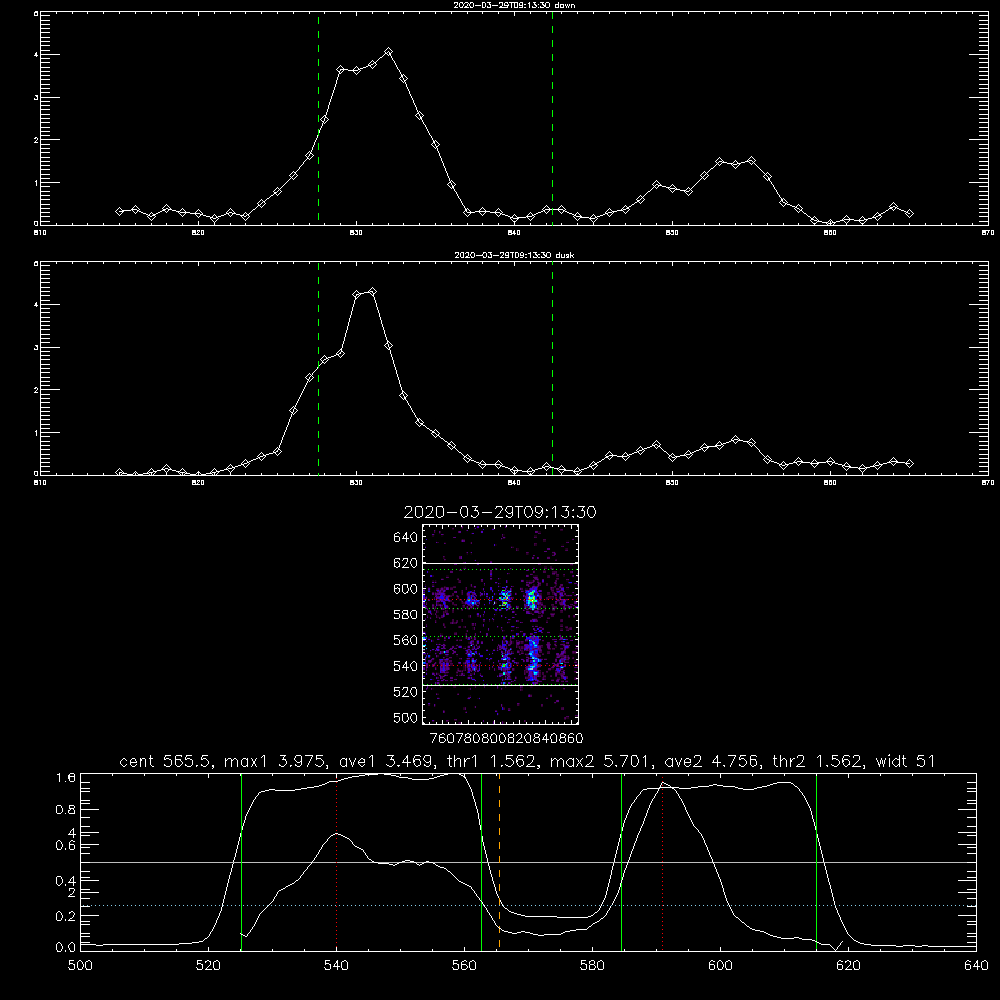Click the large timestamp title above the heat map
Image resolution: width=1000 pixels, height=1000 pixels.
point(500,512)
